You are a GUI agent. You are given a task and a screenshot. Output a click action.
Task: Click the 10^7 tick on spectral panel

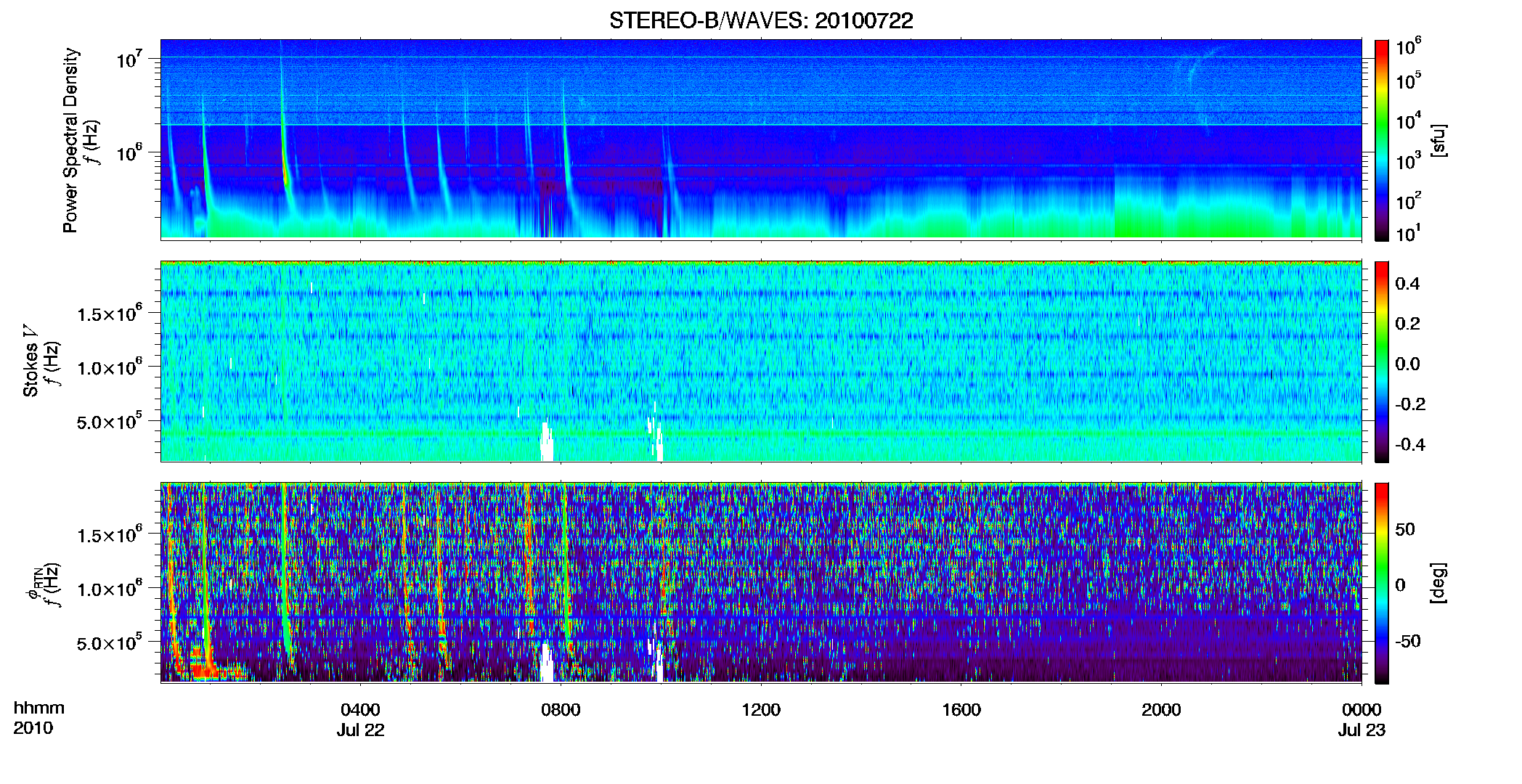click(130, 60)
